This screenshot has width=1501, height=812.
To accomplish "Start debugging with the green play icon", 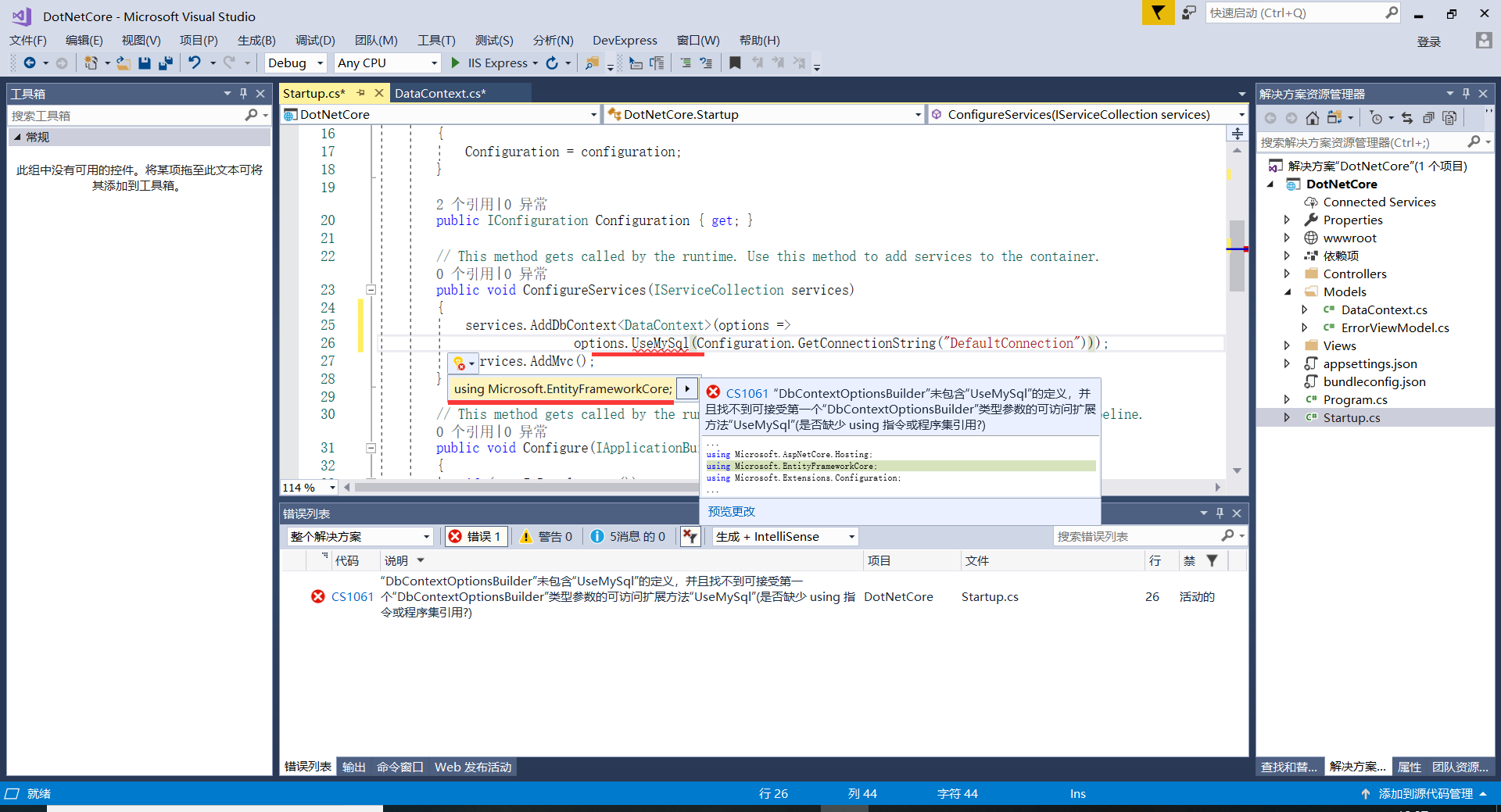I will (456, 63).
